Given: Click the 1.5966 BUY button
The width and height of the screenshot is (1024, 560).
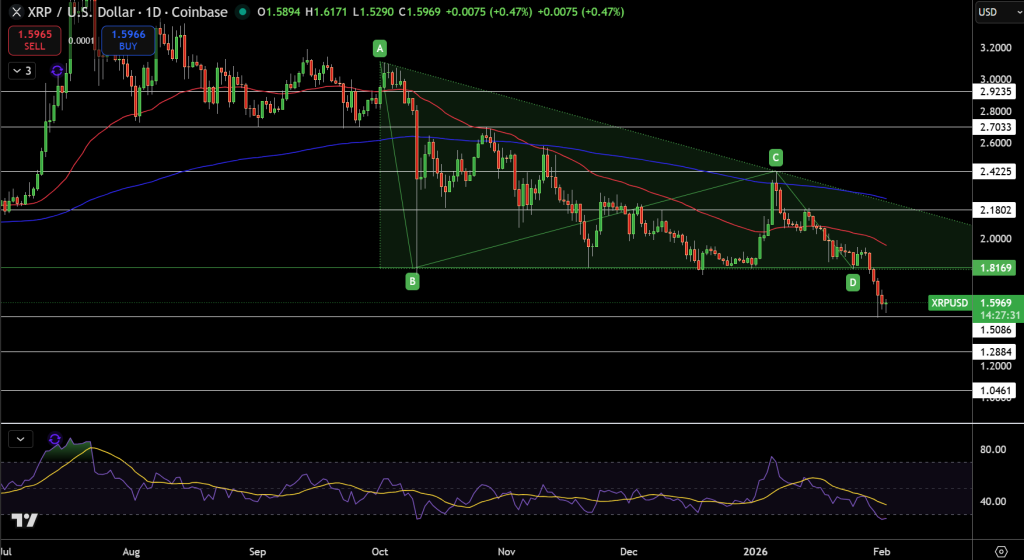Looking at the screenshot, I should pyautogui.click(x=128, y=40).
